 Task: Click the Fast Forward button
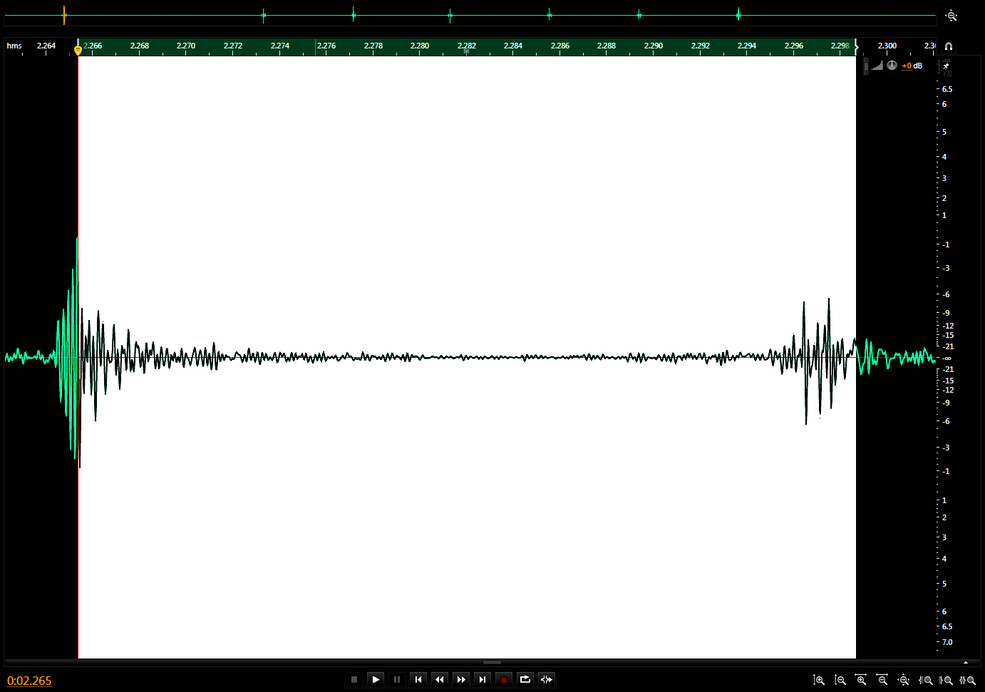pyautogui.click(x=461, y=679)
